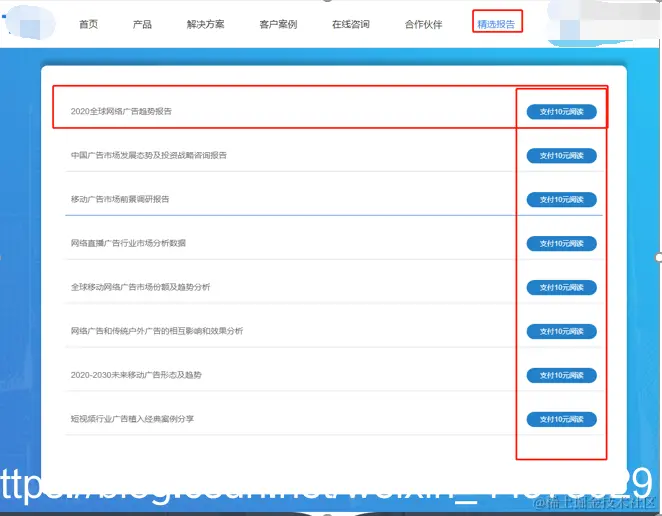Open the 首页 menu item
Image resolution: width=662 pixels, height=516 pixels.
pos(89,24)
